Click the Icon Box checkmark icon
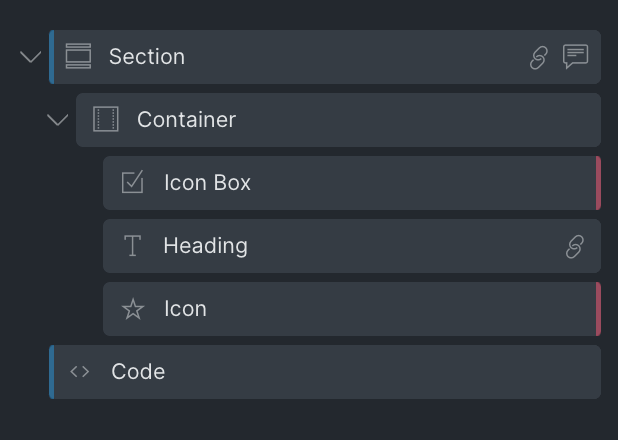The height and width of the screenshot is (440, 618). point(132,182)
